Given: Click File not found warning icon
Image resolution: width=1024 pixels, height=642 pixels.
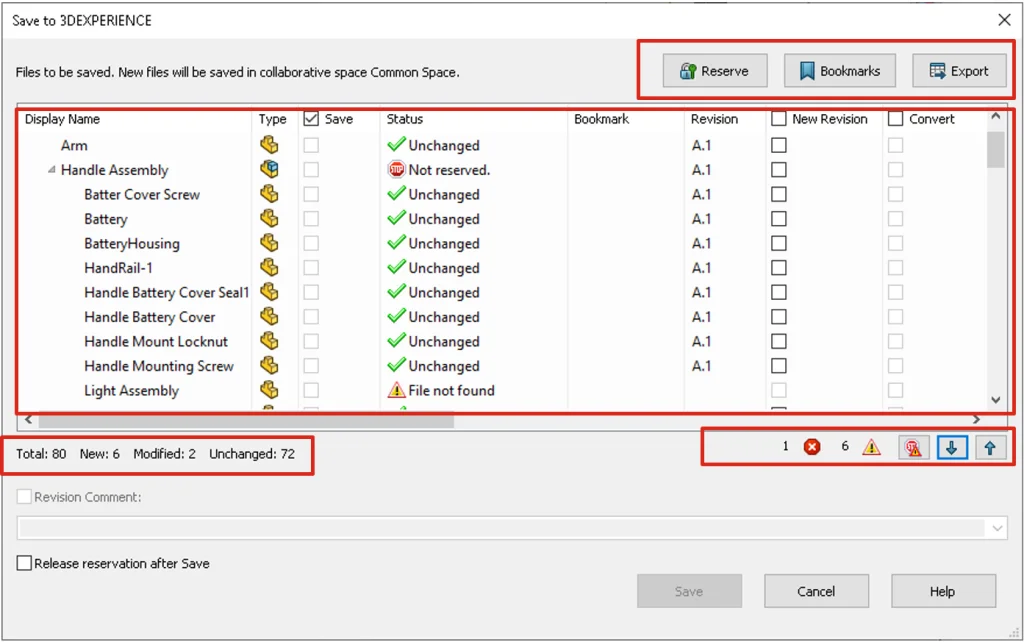Looking at the screenshot, I should pyautogui.click(x=396, y=391).
